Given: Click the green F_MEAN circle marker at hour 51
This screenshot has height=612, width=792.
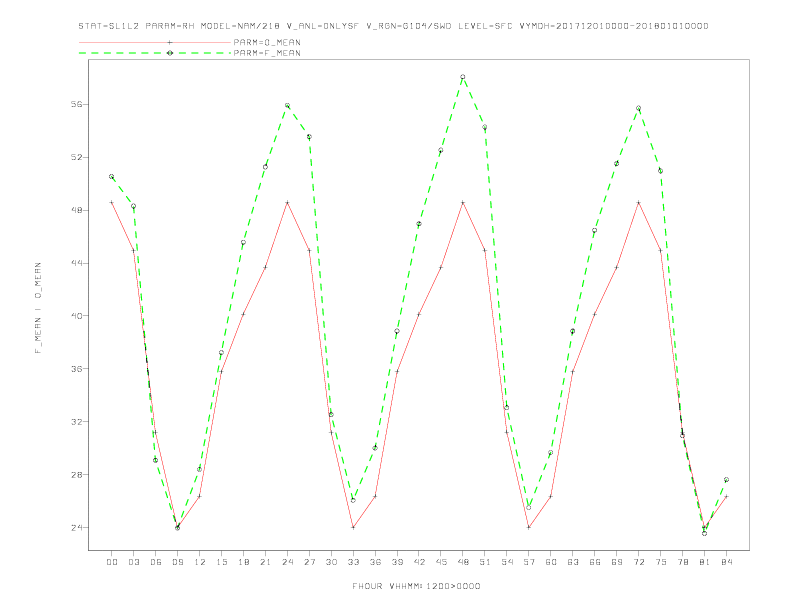Looking at the screenshot, I should [485, 127].
